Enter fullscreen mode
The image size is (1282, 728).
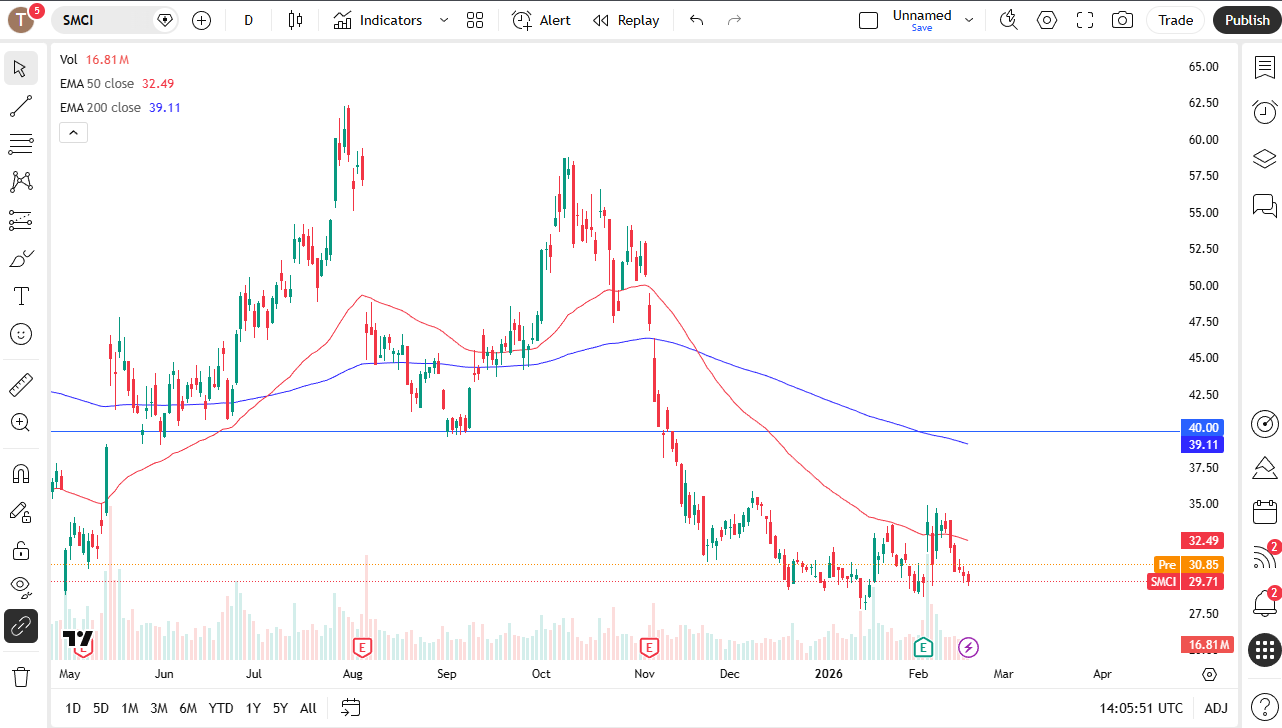(1085, 20)
